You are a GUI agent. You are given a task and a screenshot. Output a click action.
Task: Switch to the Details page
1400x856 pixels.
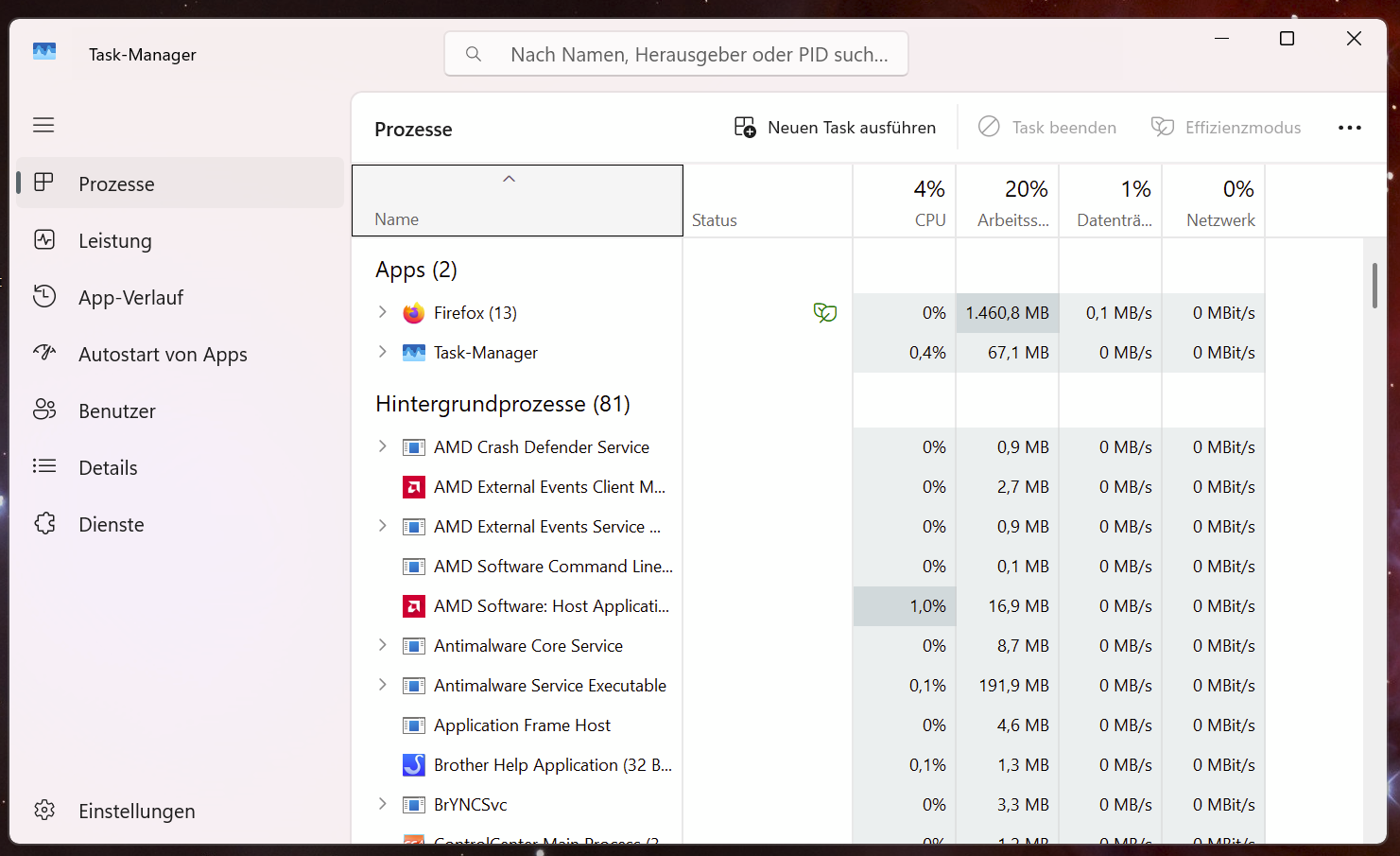(x=180, y=467)
